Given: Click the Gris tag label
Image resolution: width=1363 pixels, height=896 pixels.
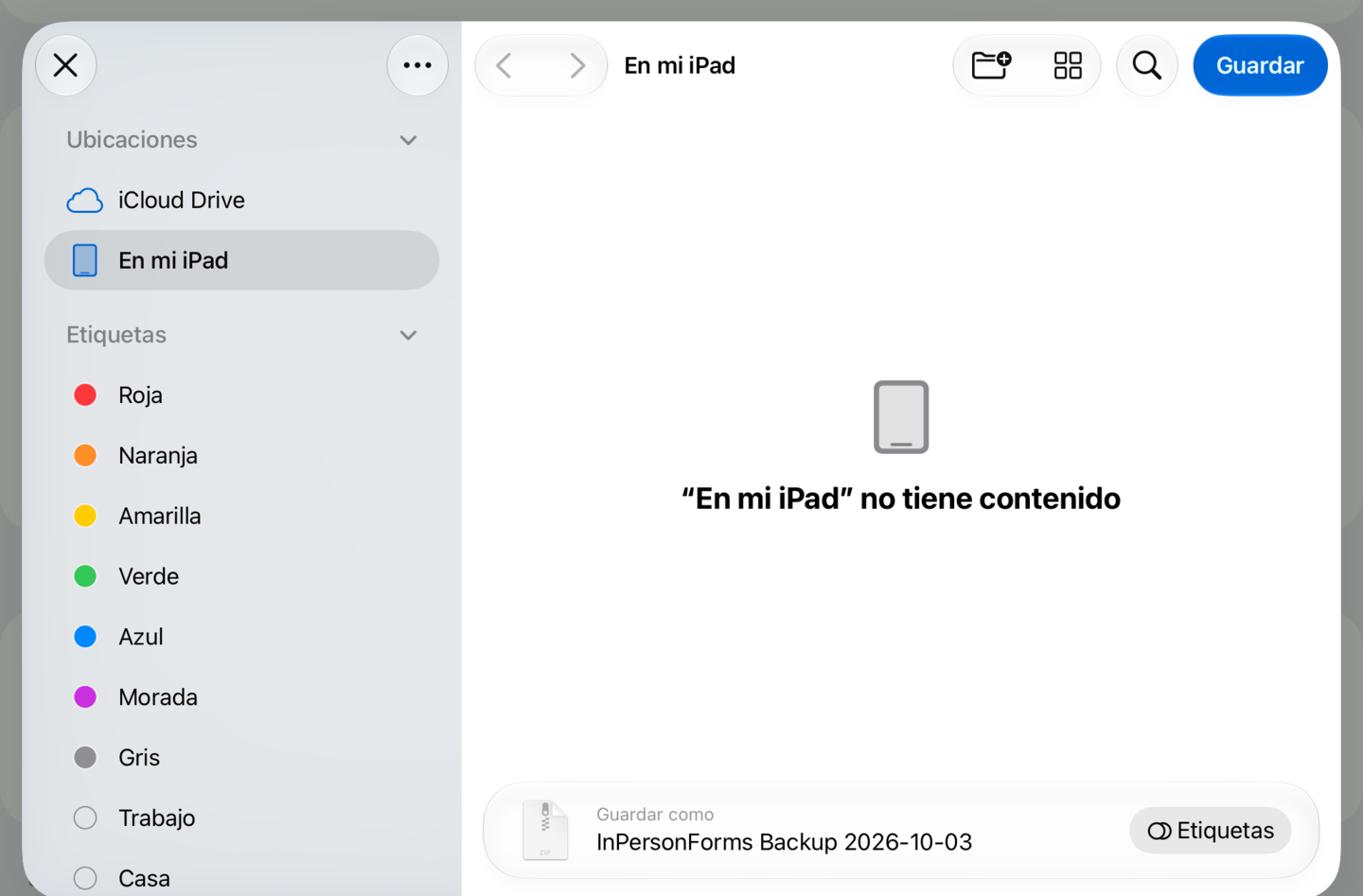Looking at the screenshot, I should point(139,759).
